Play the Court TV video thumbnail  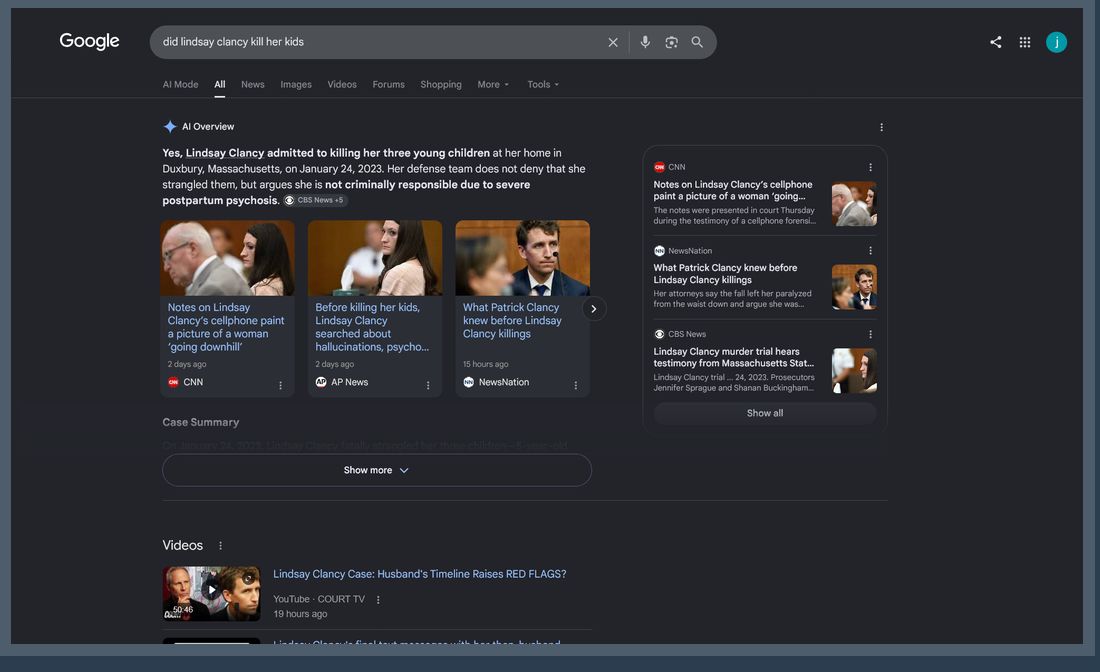click(x=211, y=593)
